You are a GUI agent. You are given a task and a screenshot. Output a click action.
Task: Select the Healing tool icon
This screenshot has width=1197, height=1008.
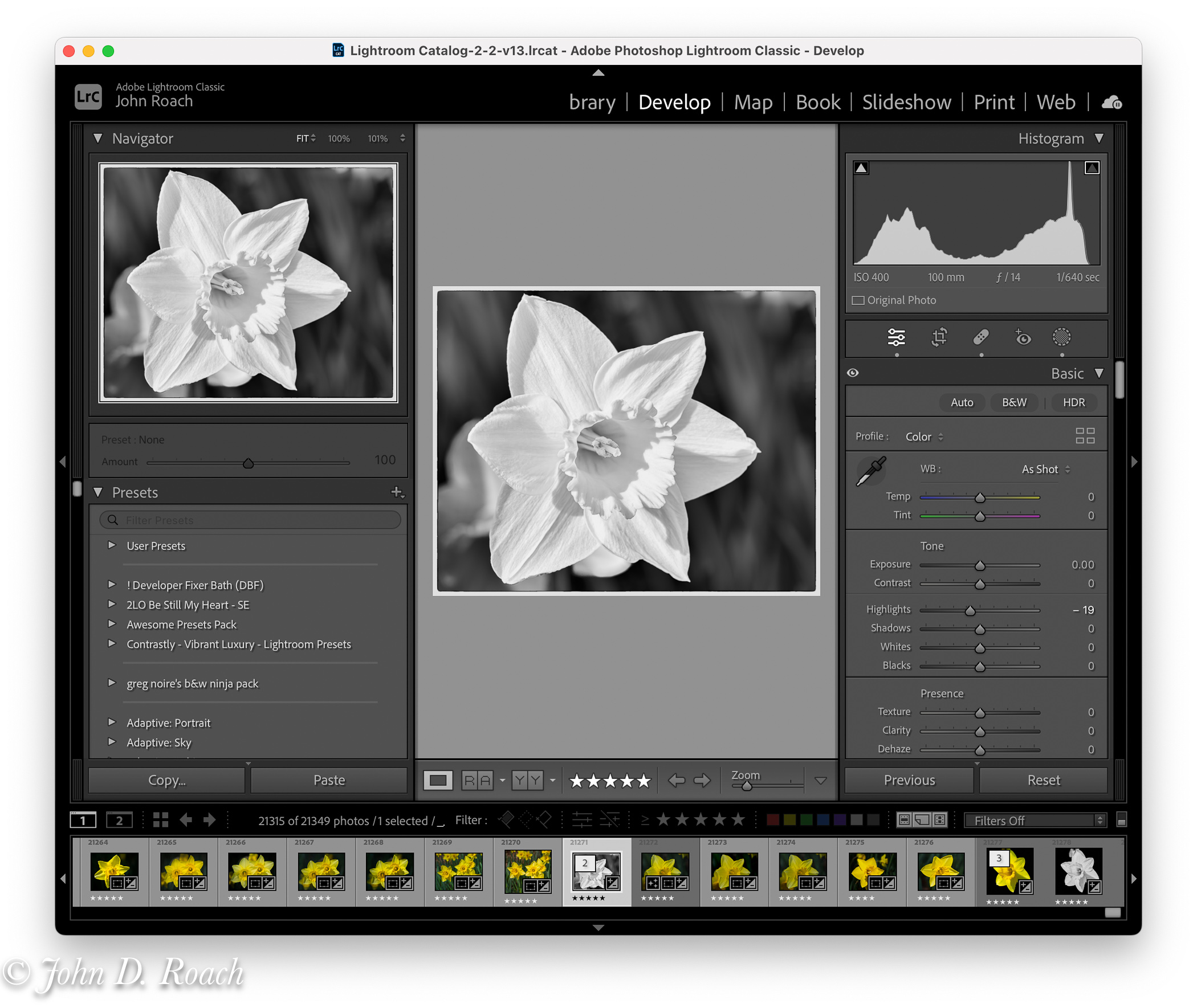[980, 337]
